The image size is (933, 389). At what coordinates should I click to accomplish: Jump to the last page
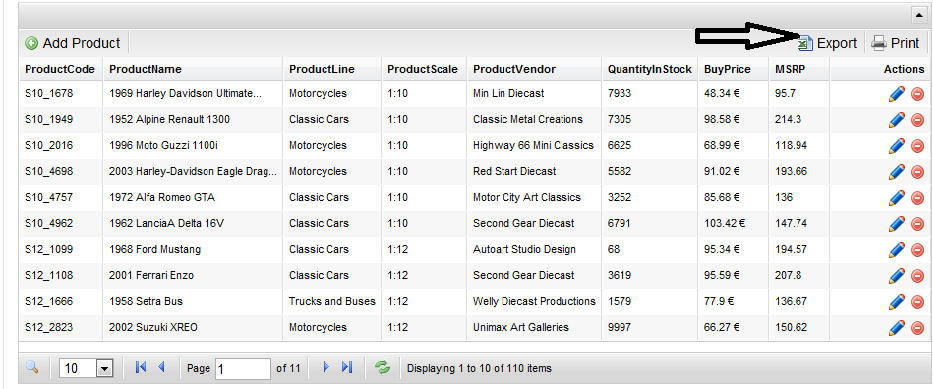tap(347, 368)
